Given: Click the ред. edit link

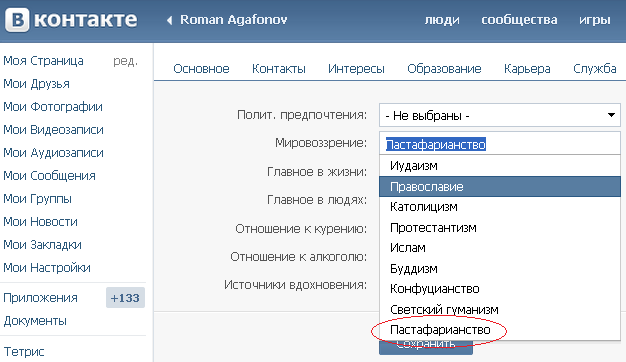Looking at the screenshot, I should (x=125, y=61).
